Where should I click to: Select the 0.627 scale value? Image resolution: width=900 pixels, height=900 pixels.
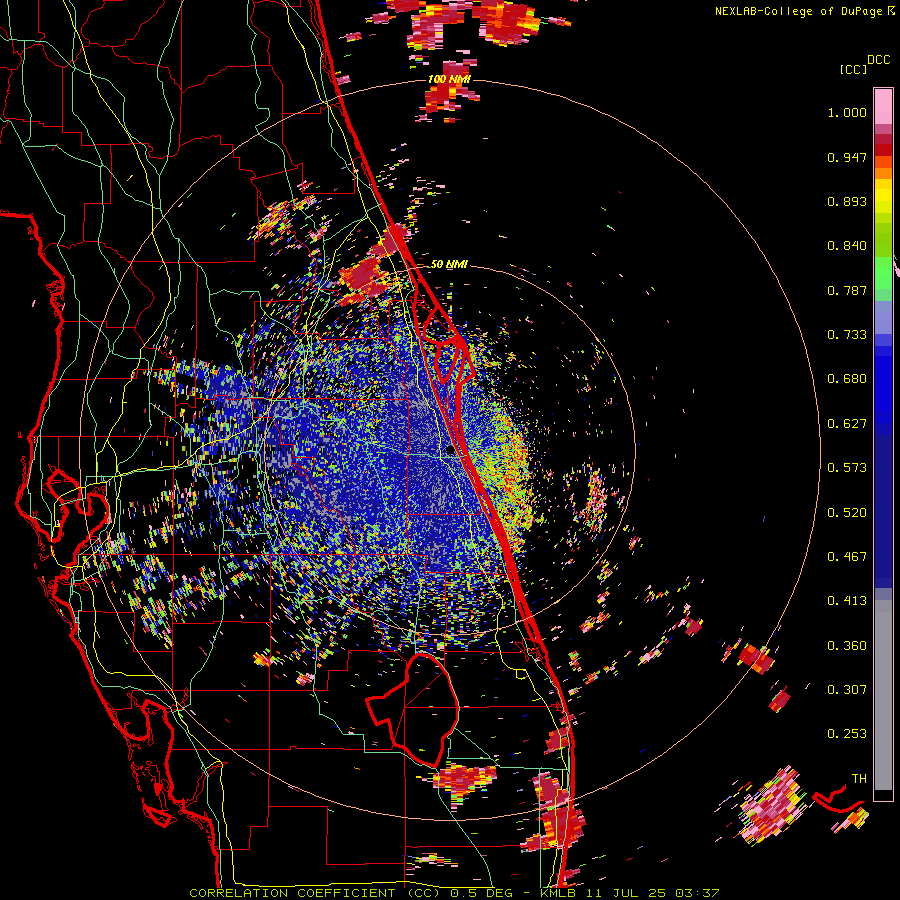(847, 424)
